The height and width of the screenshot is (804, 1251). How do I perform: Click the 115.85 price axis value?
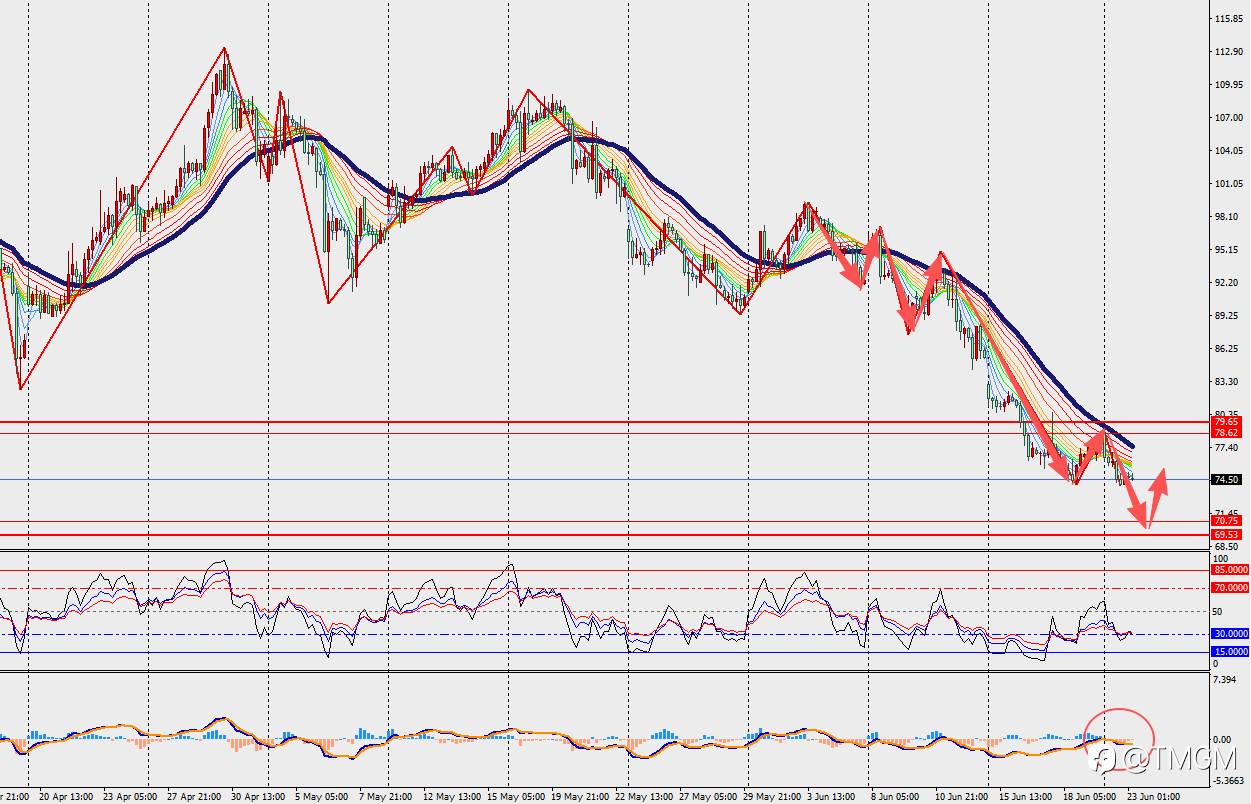click(x=1228, y=19)
